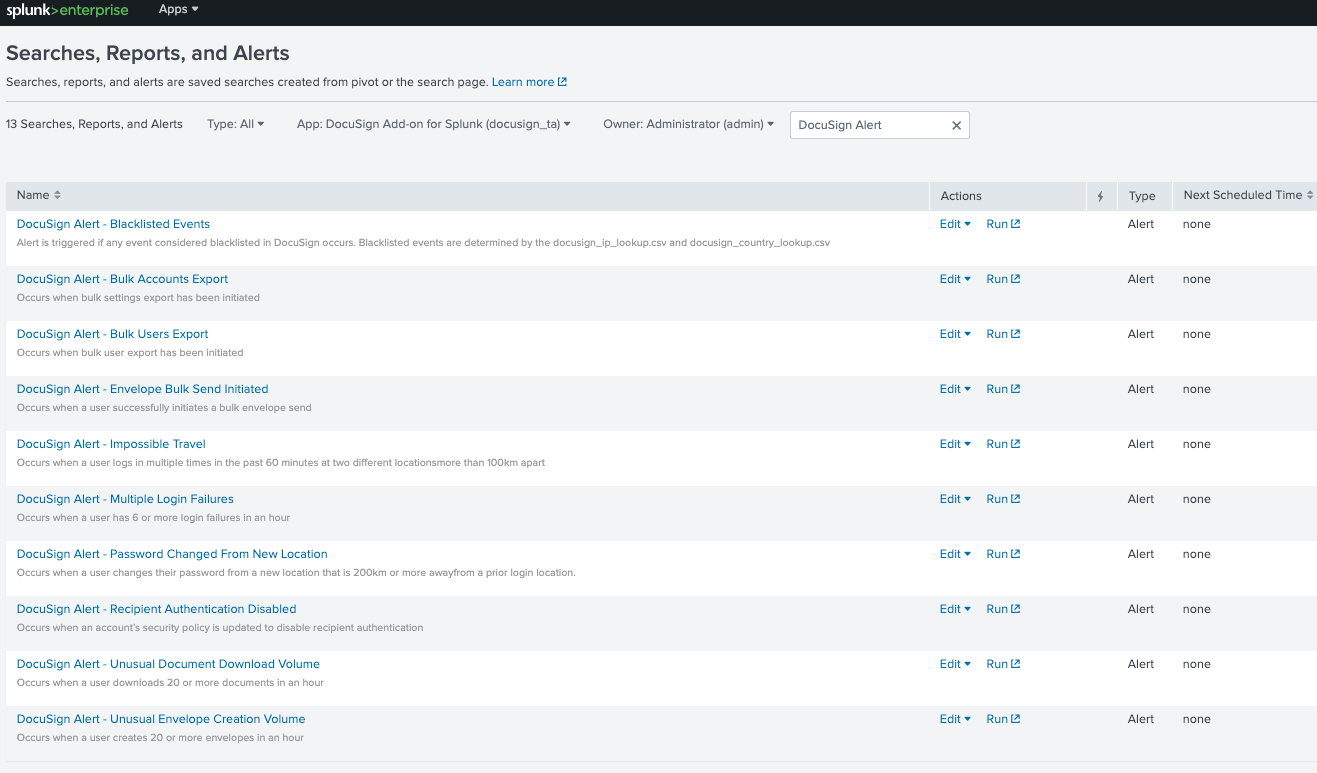Sort table by Name column
The height and width of the screenshot is (773, 1317).
pos(39,195)
